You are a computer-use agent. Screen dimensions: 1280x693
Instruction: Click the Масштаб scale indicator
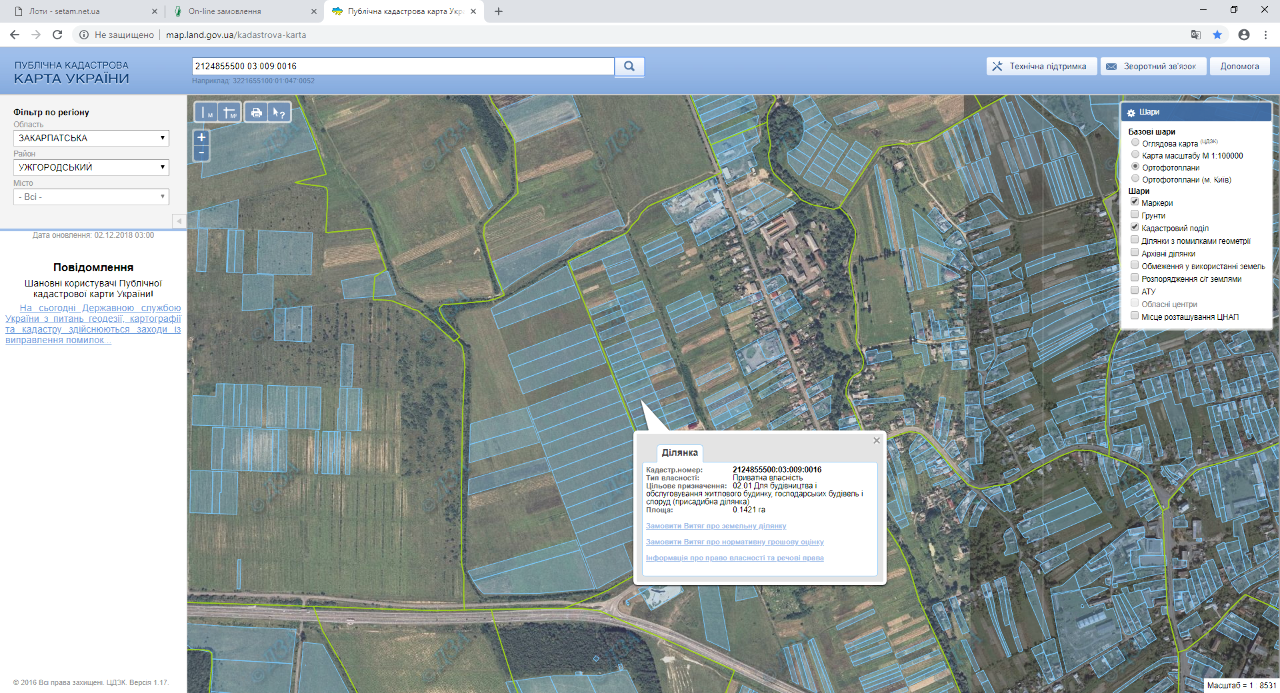coord(1239,686)
